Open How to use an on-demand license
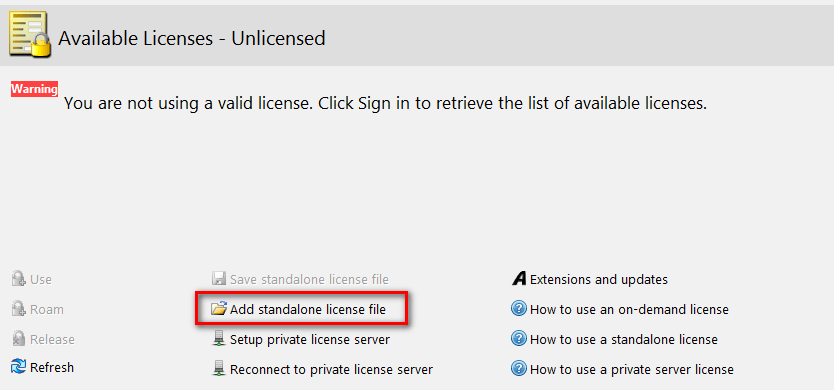The image size is (834, 390). (x=629, y=309)
